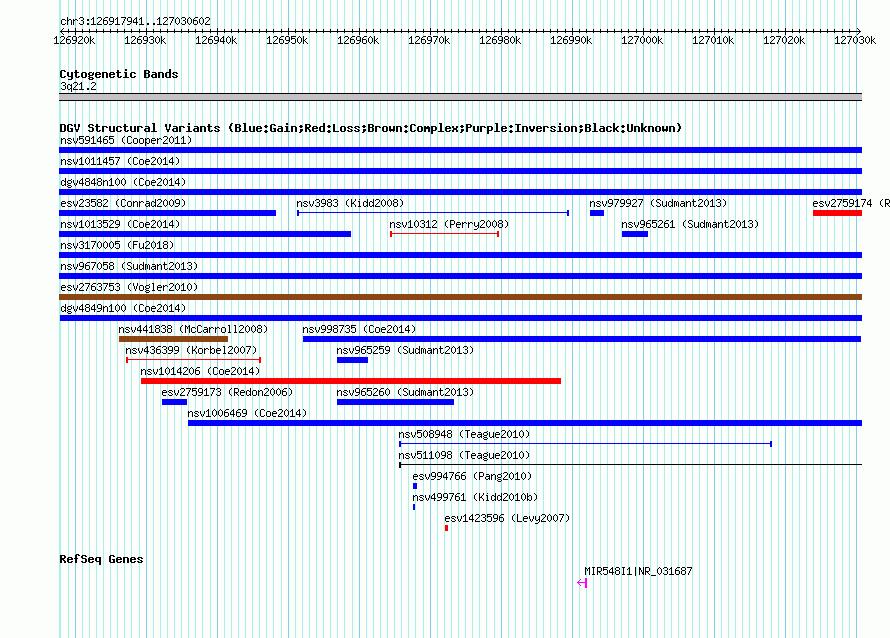Open dgv4849n100 (Coe2014) label

(123, 308)
